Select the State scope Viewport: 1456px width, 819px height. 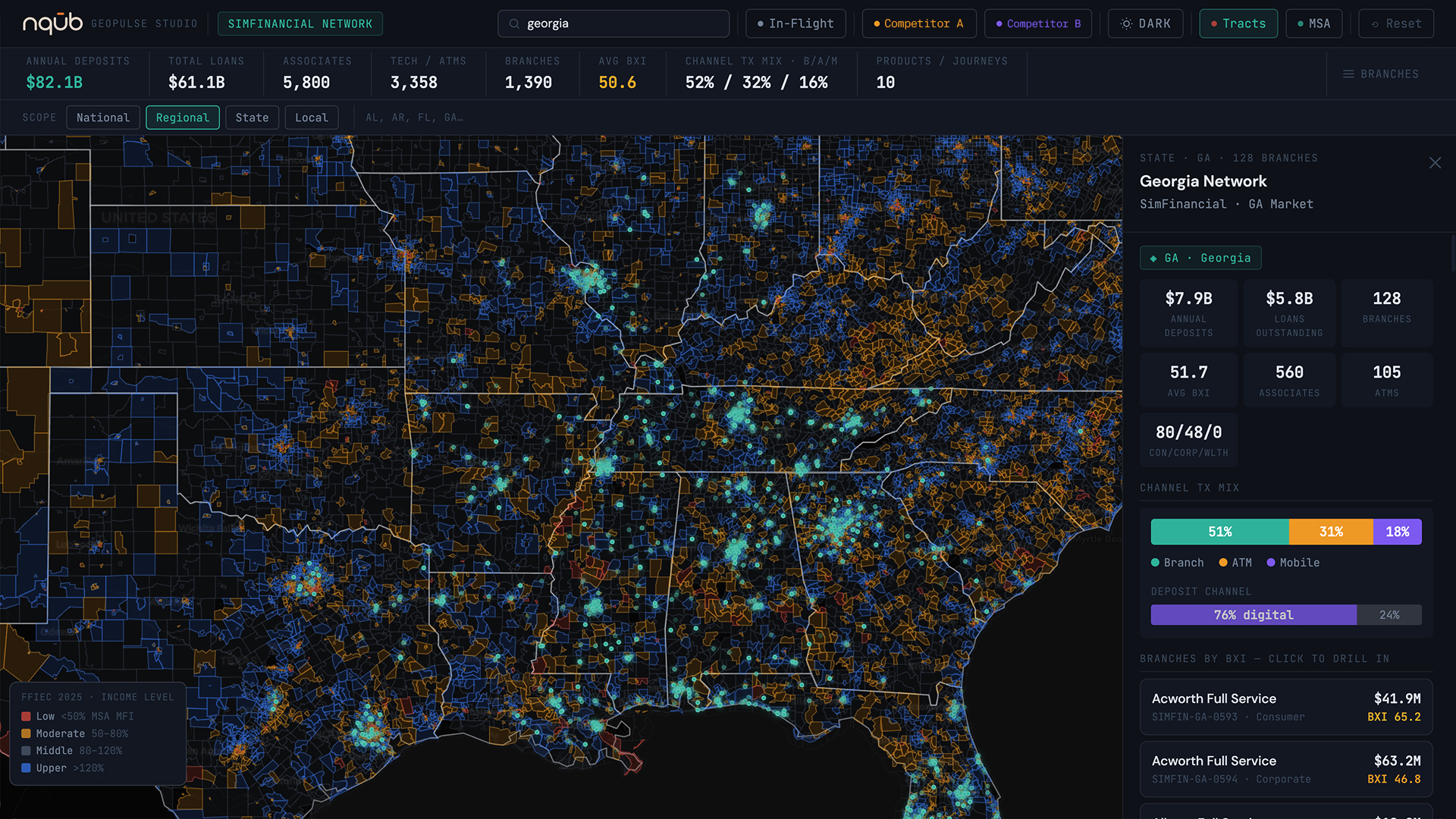pos(252,118)
